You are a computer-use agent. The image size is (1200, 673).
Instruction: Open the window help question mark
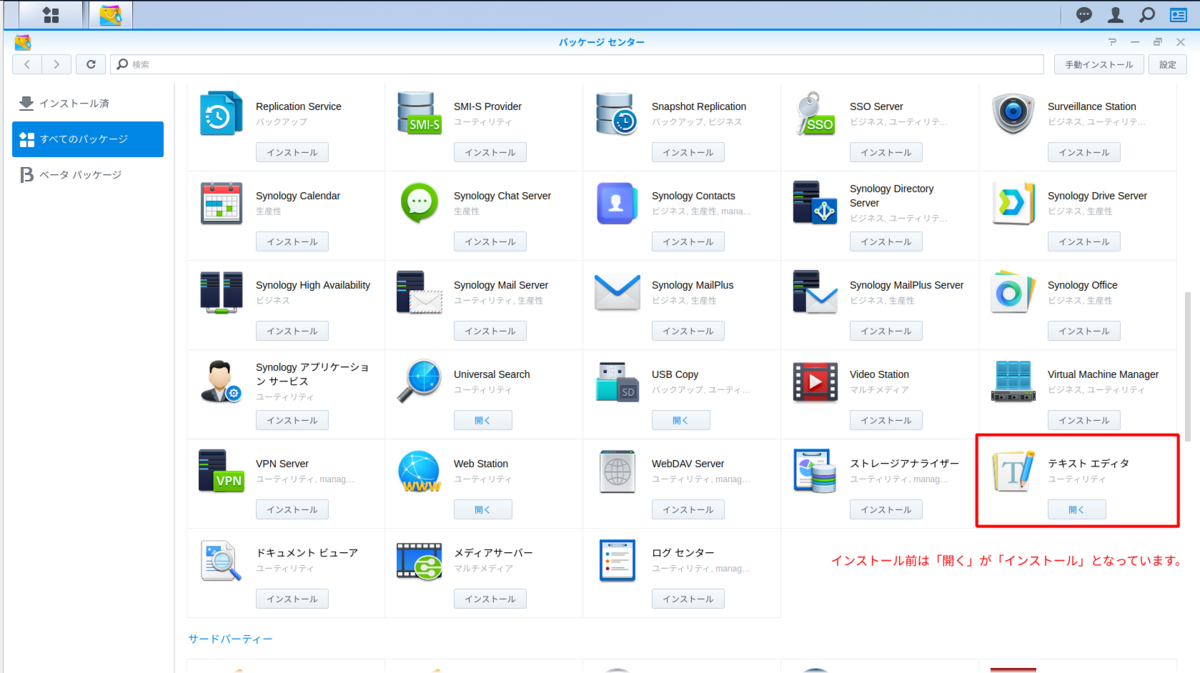[x=1113, y=43]
